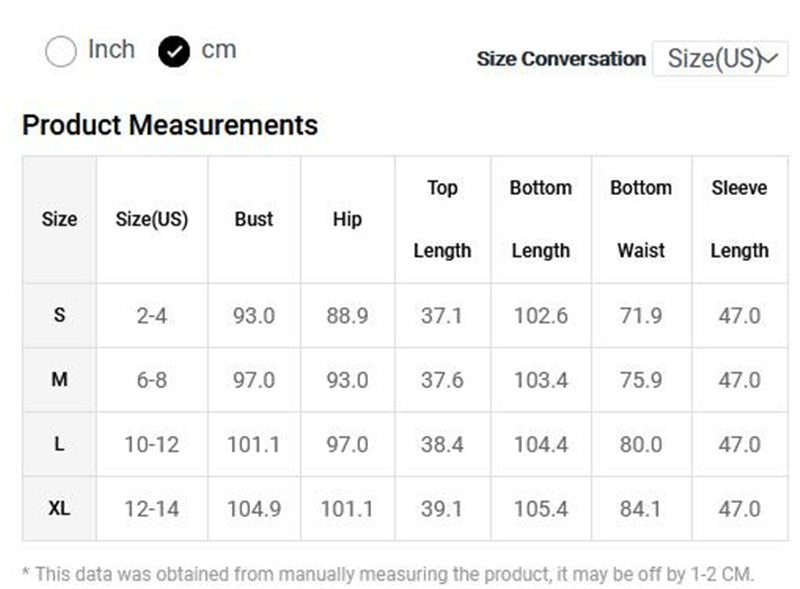This screenshot has height=589, width=800.
Task: Click the Bottom Waist column header
Action: [x=640, y=219]
